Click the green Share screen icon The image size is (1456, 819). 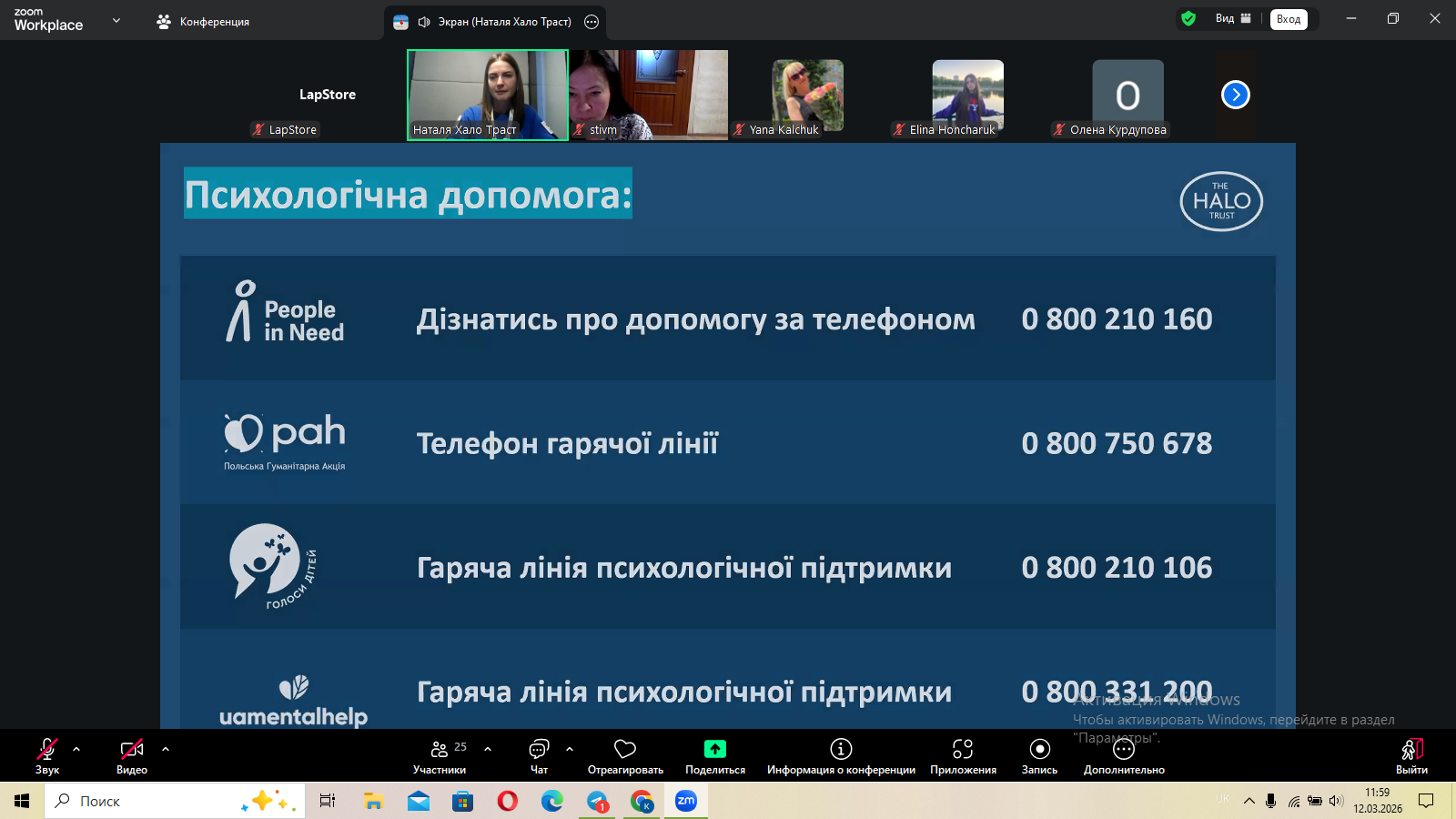[715, 749]
